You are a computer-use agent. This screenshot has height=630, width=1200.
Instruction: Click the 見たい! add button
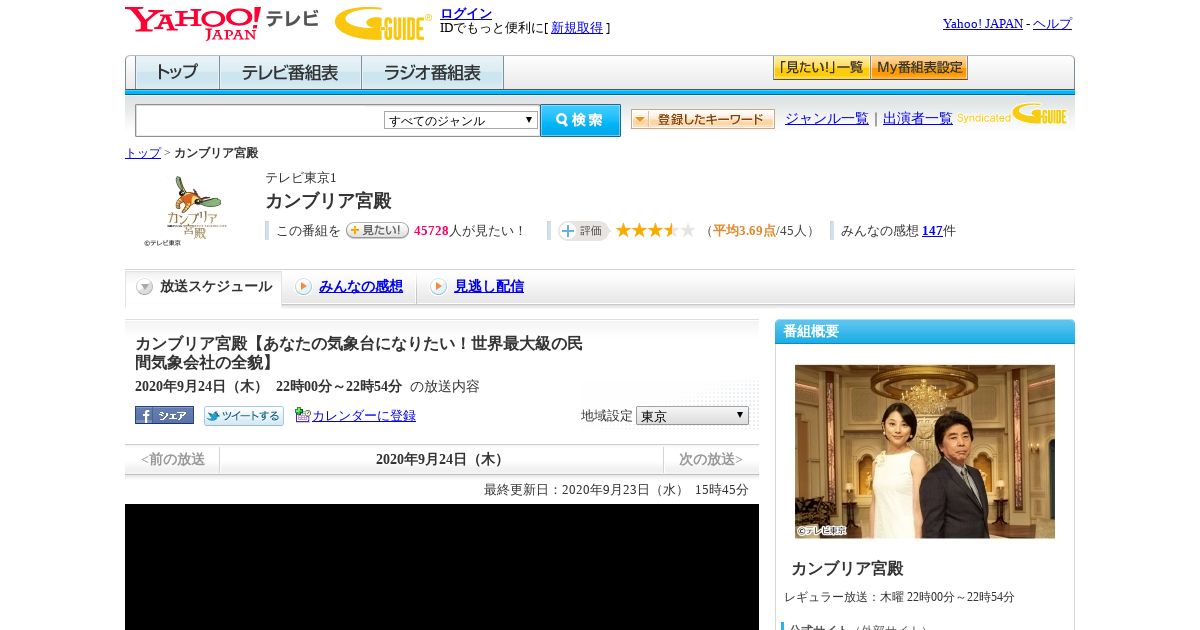(x=378, y=230)
